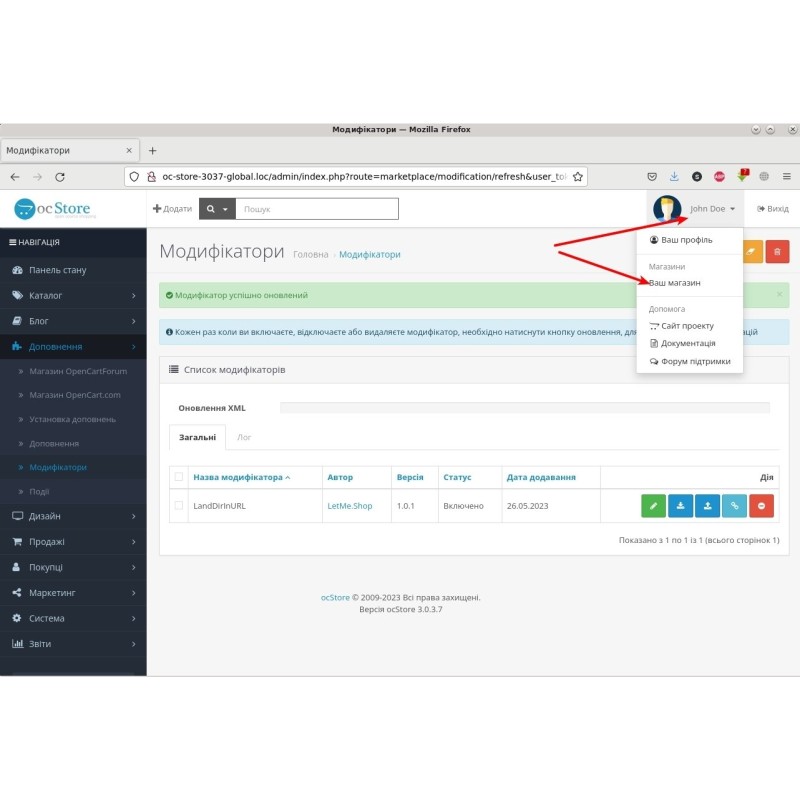Image resolution: width=800 pixels, height=800 pixels.
Task: Edit LandDirInURL with the green pencil icon
Action: tap(653, 505)
